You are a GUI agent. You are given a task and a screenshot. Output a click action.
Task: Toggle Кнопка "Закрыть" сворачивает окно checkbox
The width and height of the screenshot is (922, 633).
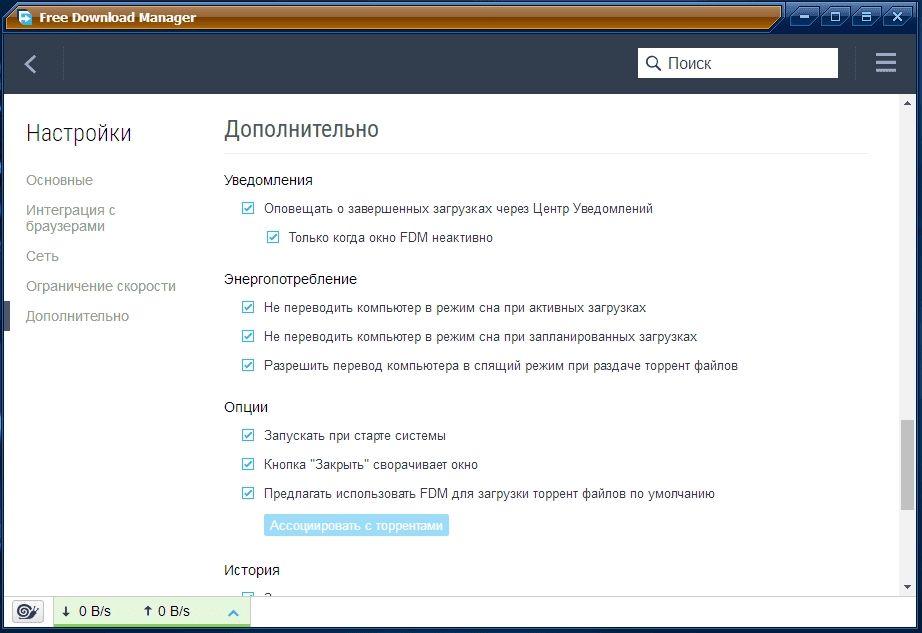pos(248,464)
